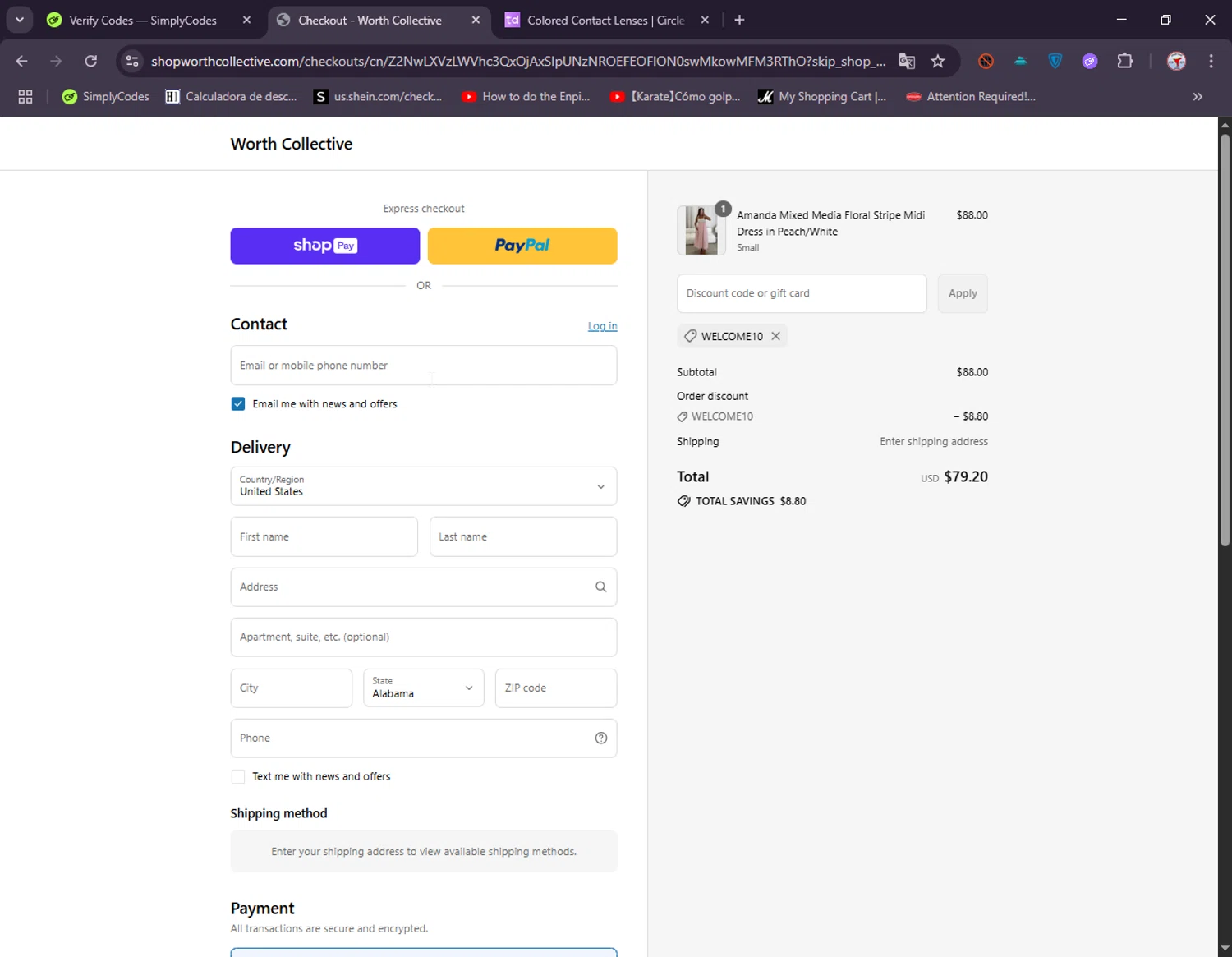Click the Enter shipping address text
This screenshot has width=1232, height=957.
(x=934, y=441)
